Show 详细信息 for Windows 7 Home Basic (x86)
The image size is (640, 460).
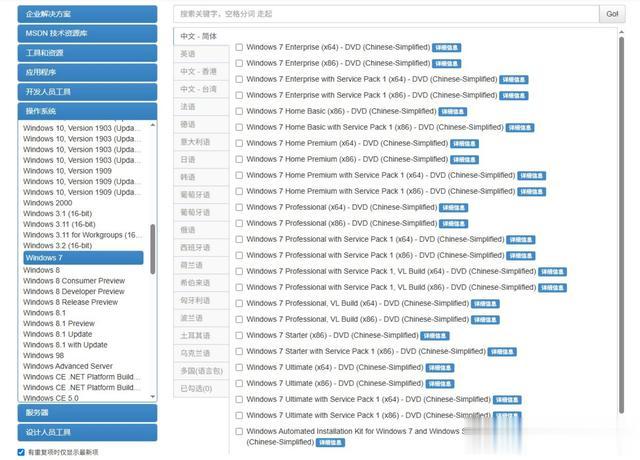tap(453, 112)
